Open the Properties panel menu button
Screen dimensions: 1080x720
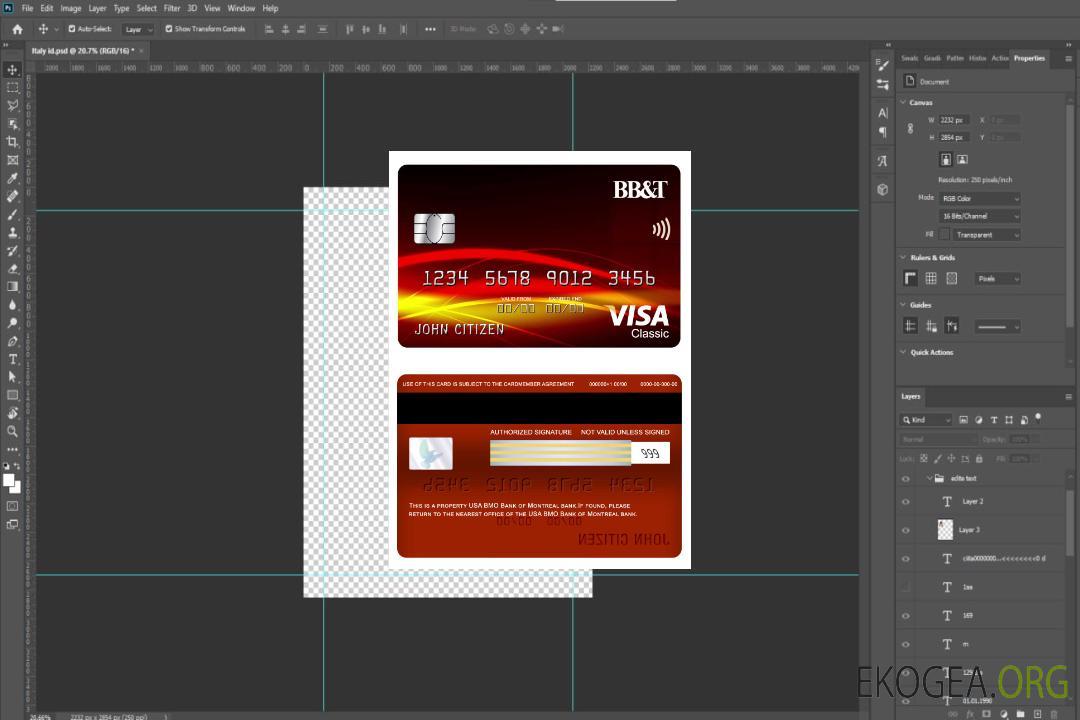click(1068, 59)
